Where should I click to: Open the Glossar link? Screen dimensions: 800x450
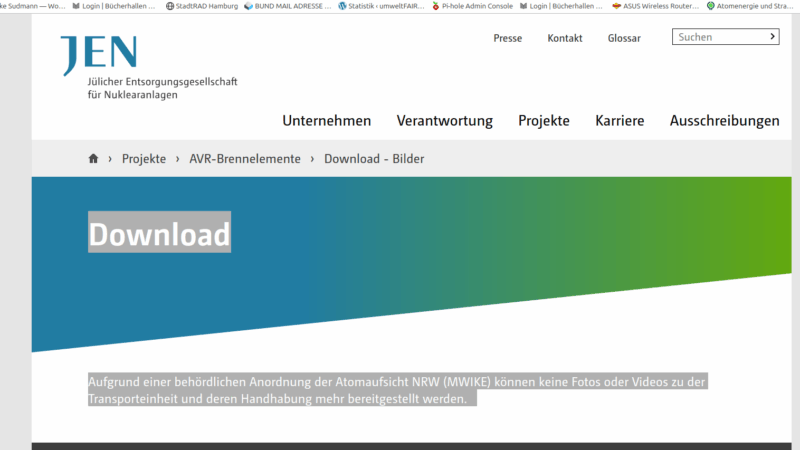point(624,38)
